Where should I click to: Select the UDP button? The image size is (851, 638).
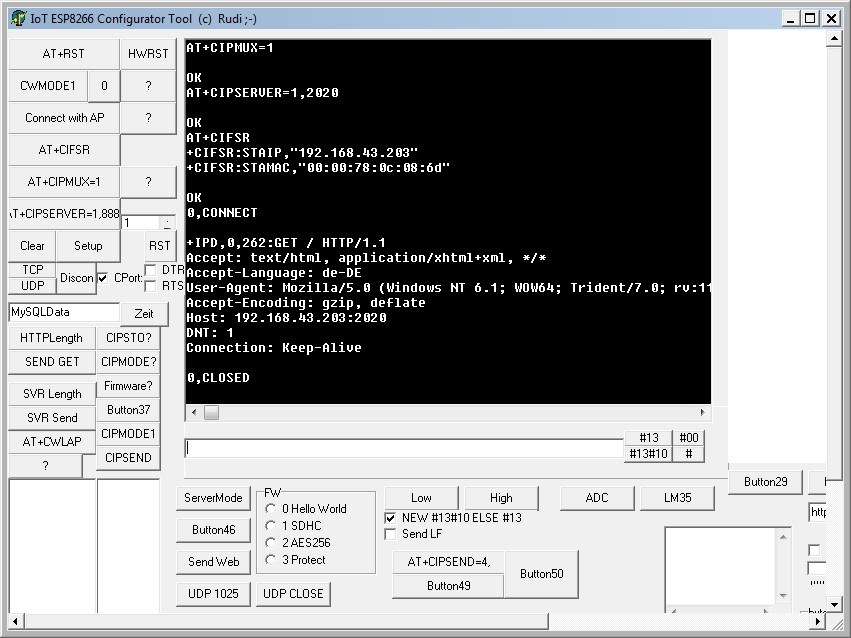click(33, 285)
